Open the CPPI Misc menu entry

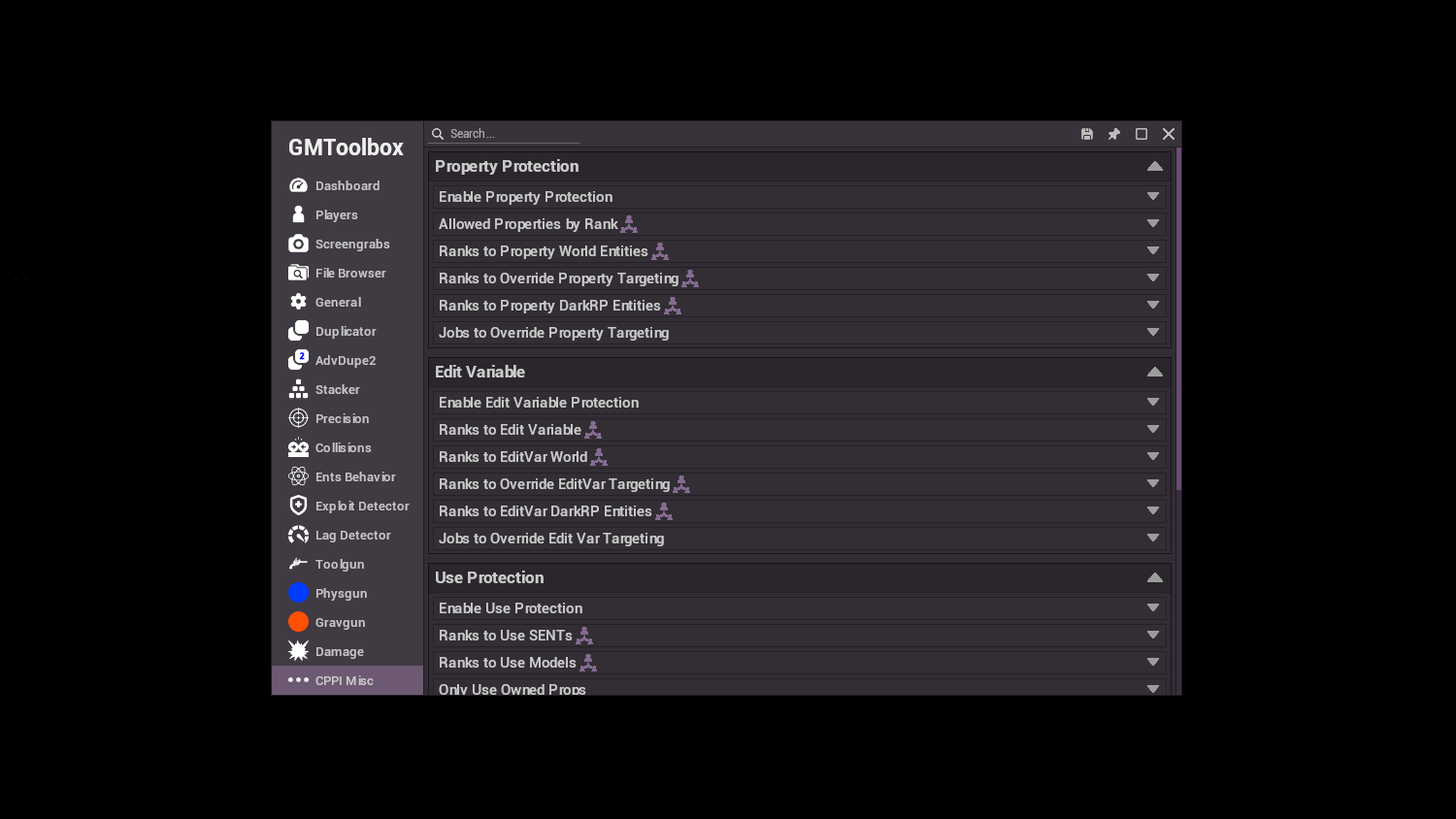tap(347, 680)
